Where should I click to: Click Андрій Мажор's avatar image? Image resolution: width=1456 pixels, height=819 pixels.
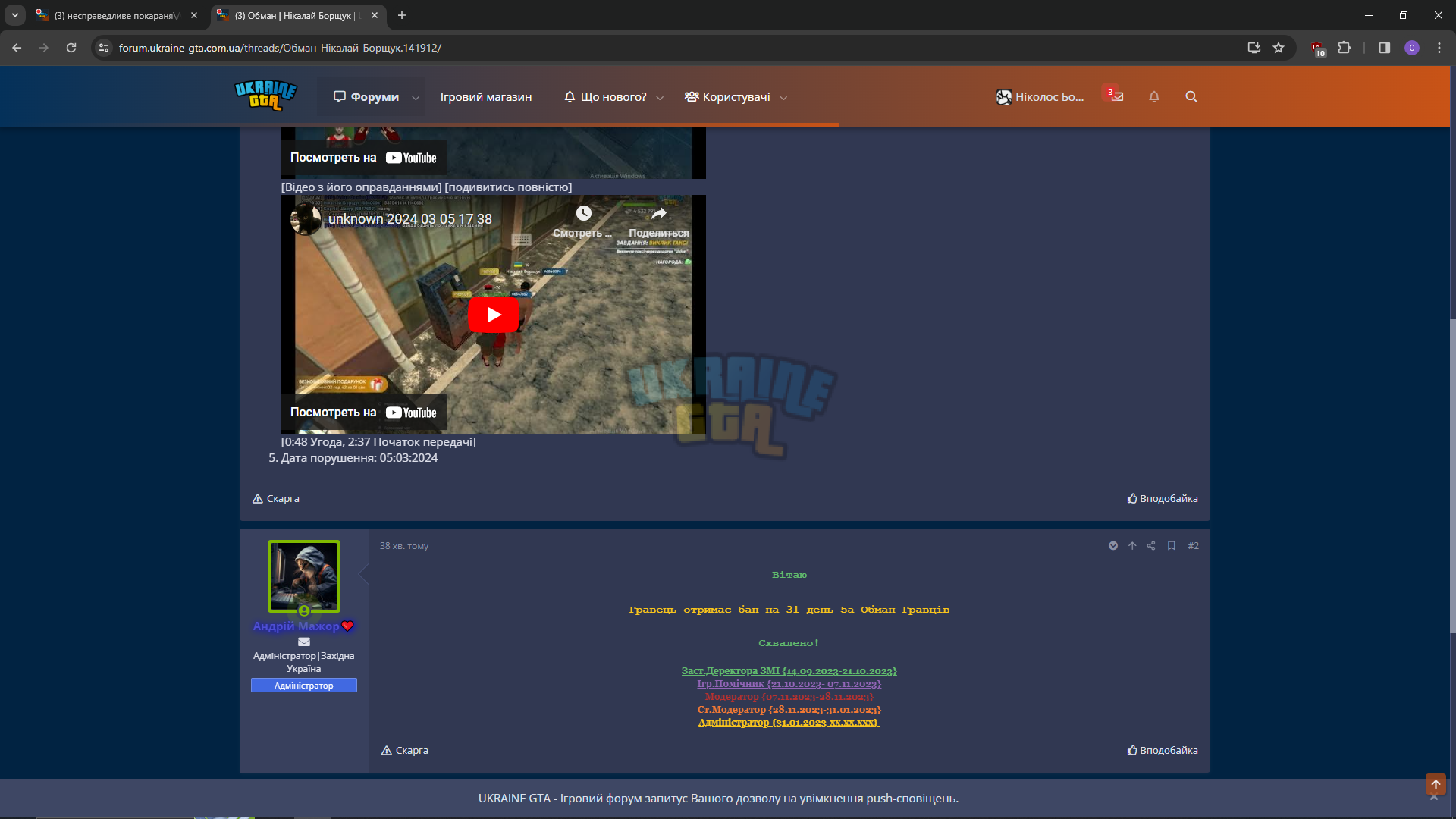pos(304,576)
